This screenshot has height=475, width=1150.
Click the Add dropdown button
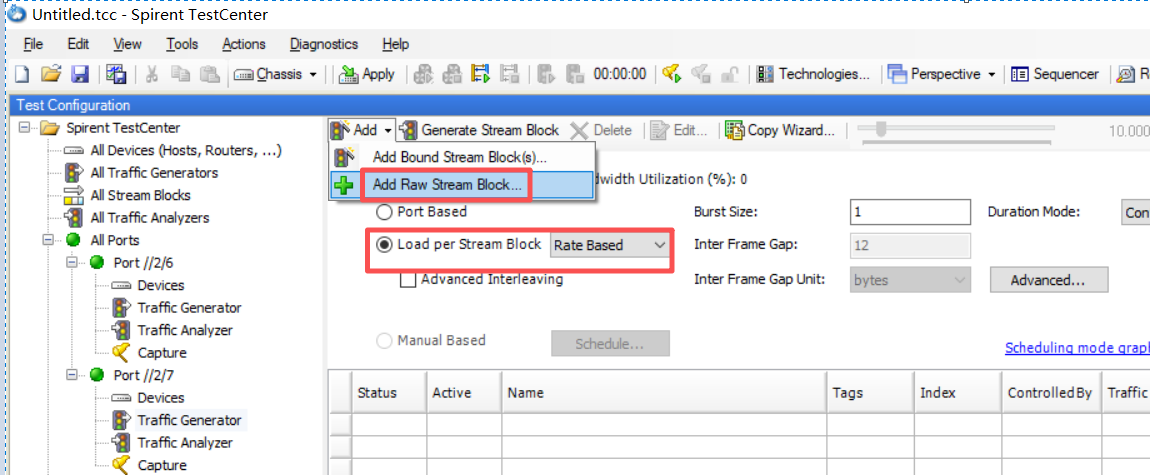point(362,130)
